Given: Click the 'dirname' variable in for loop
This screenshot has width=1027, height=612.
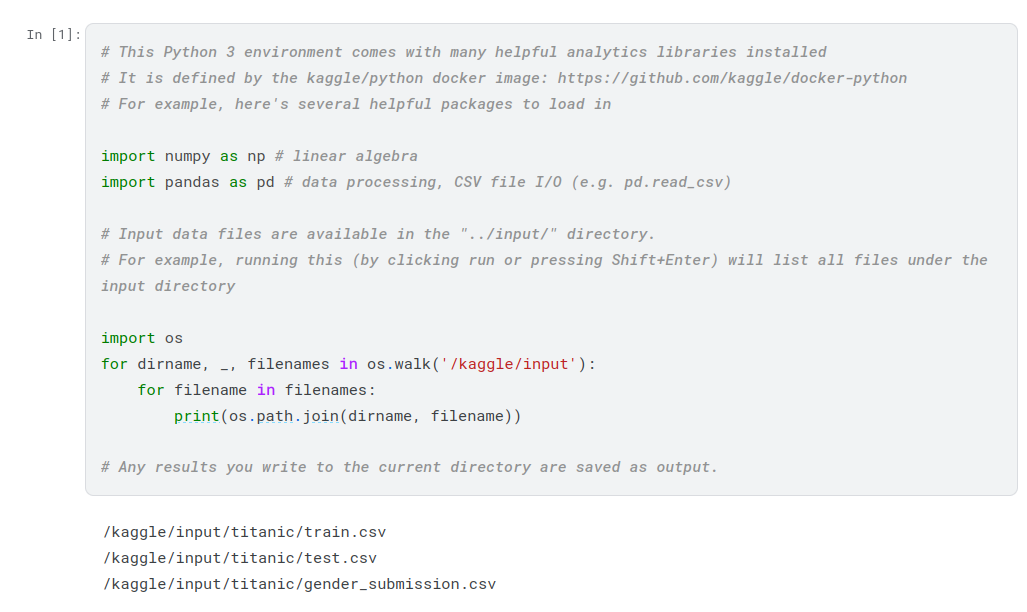Looking at the screenshot, I should (x=169, y=364).
